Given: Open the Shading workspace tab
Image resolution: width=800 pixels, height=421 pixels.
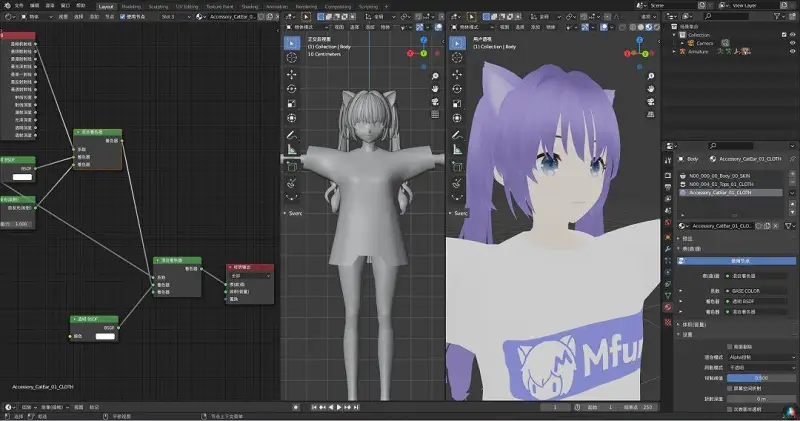Looking at the screenshot, I should [249, 7].
